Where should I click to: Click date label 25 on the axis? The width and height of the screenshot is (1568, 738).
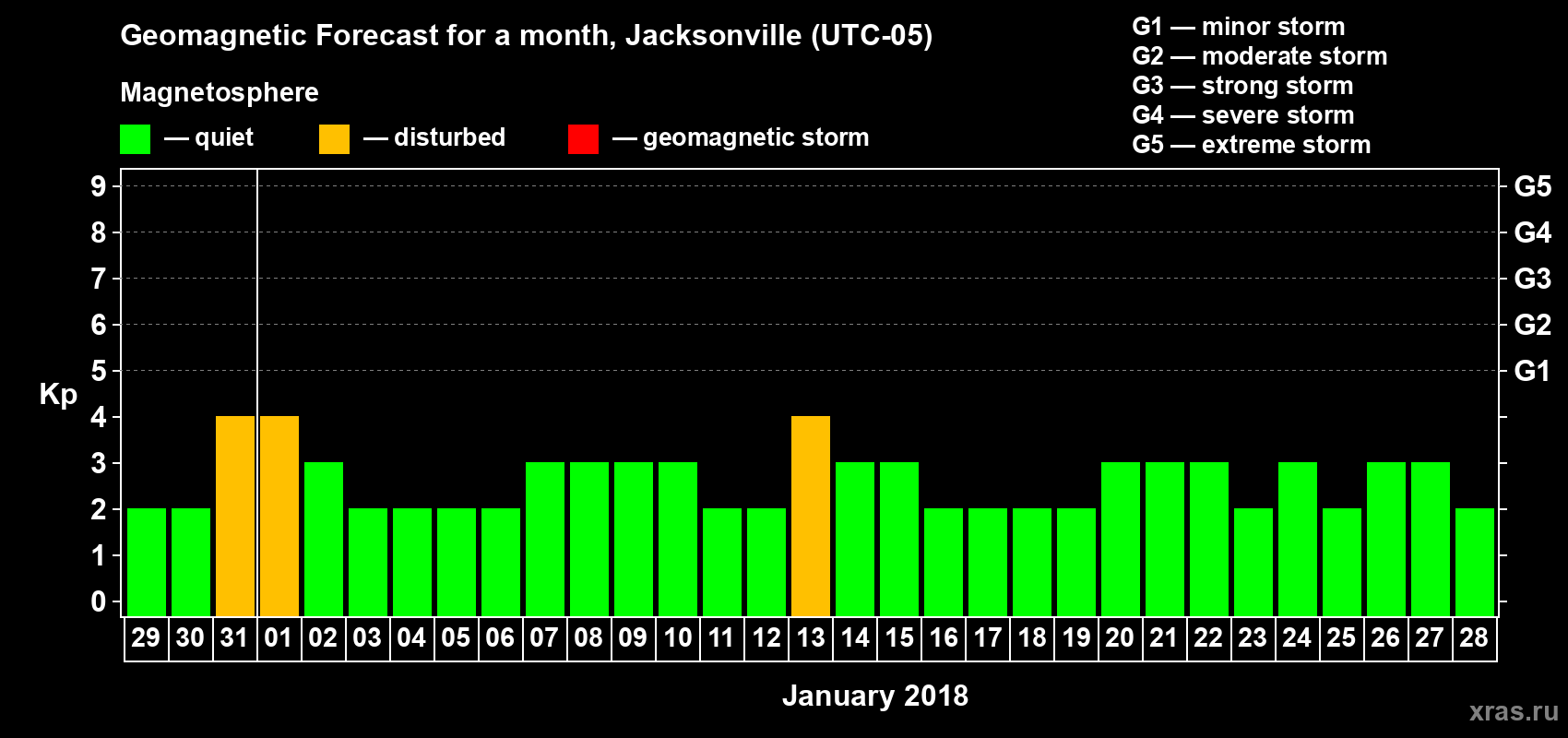tap(1341, 637)
